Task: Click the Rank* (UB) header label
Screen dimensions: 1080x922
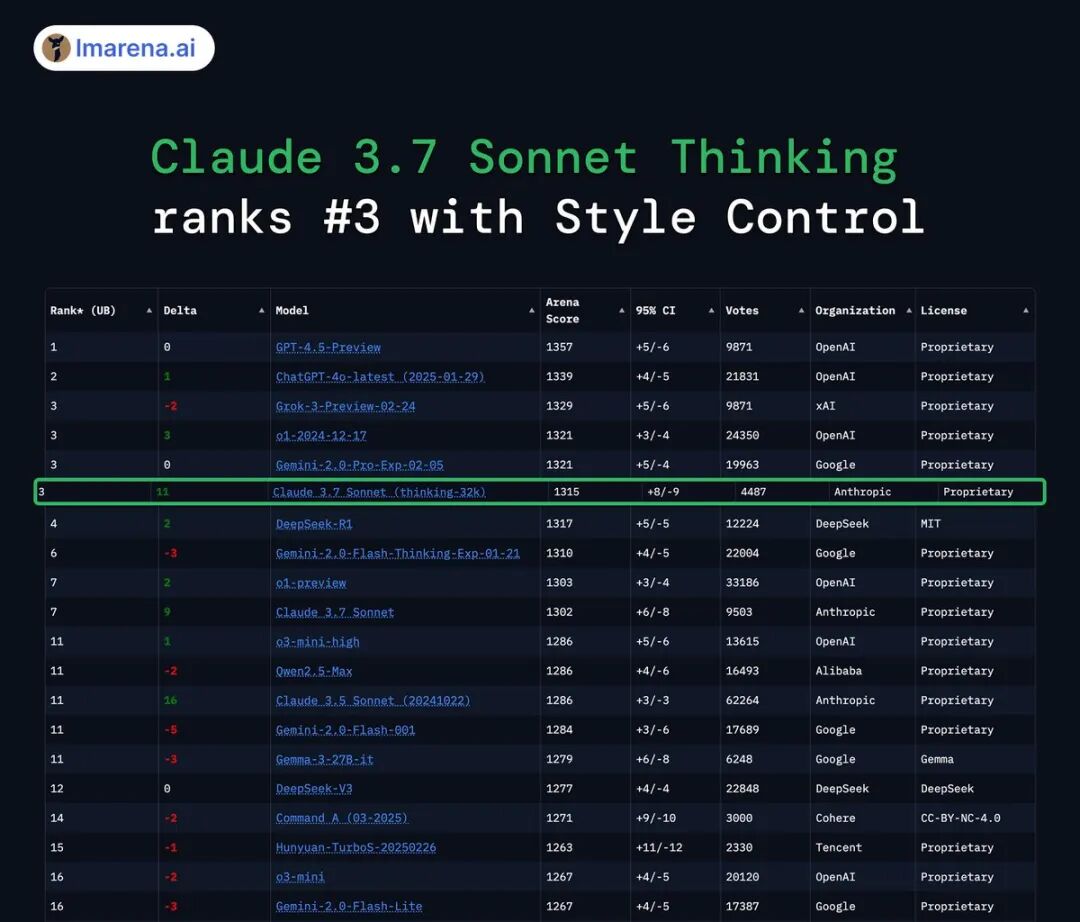Action: 83,311
